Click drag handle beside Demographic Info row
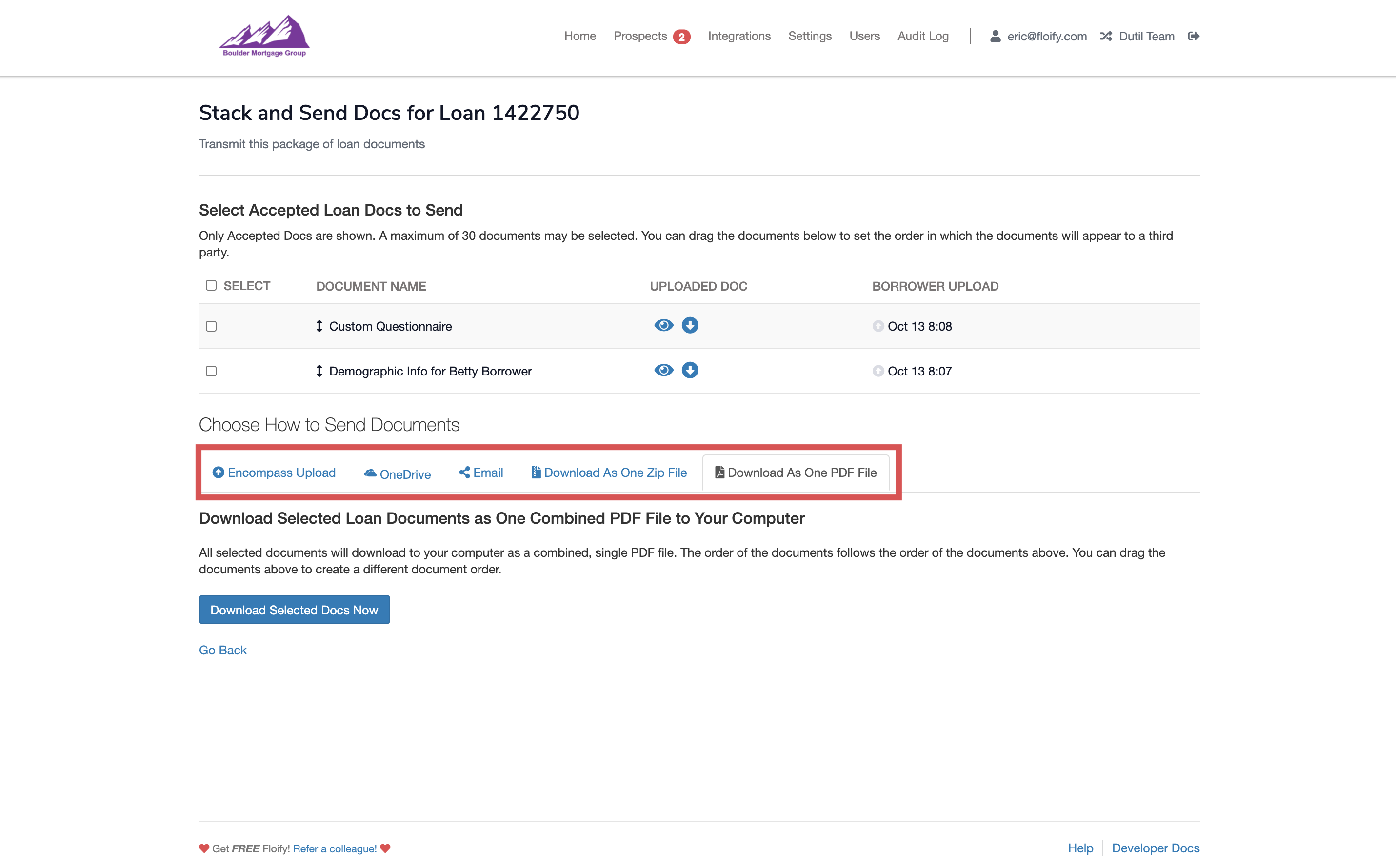Viewport: 1396px width, 868px height. 319,371
